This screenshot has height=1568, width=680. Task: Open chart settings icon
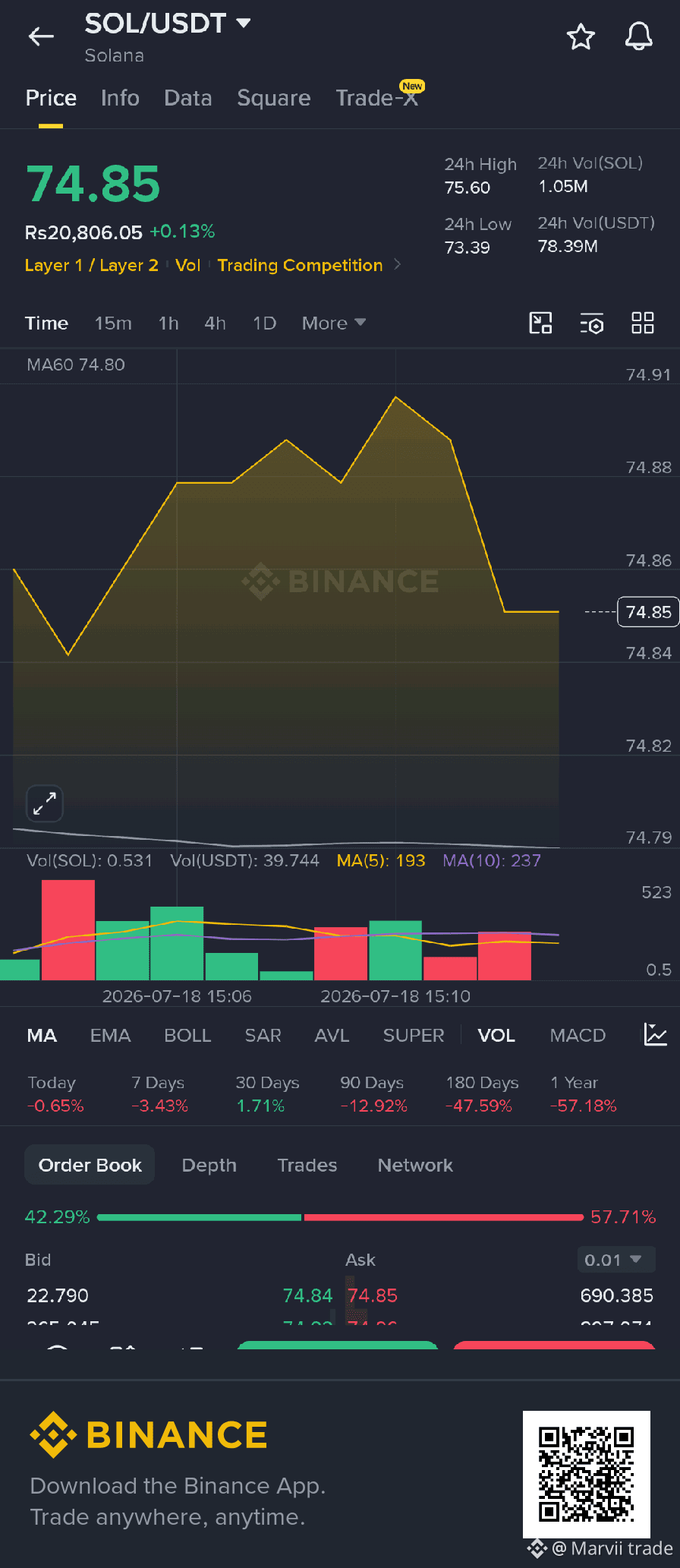click(x=592, y=323)
